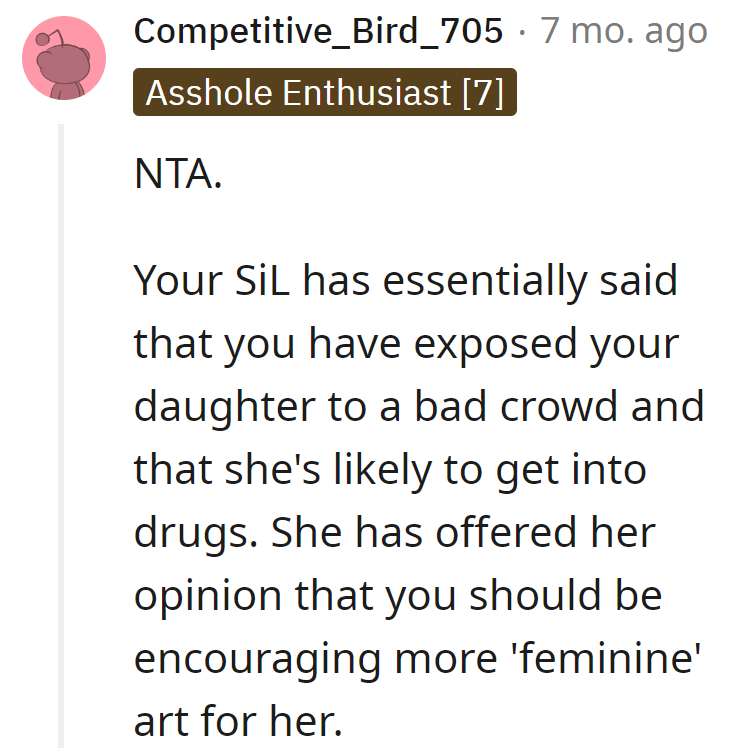
Task: Click the word 'drugs' in the comment
Action: 195,533
